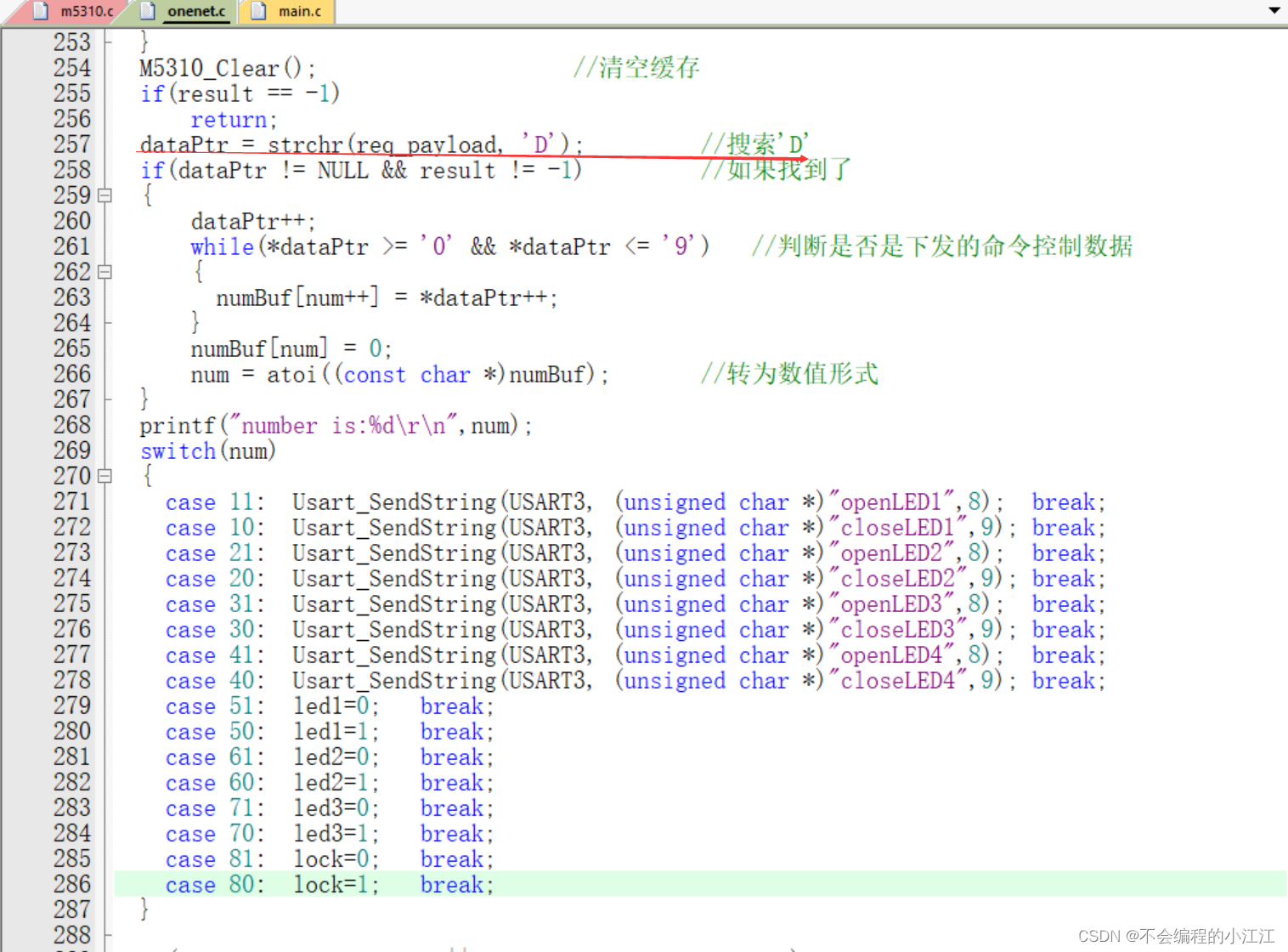1288x952 pixels.
Task: Click 'case 21:' label
Action: [215, 553]
